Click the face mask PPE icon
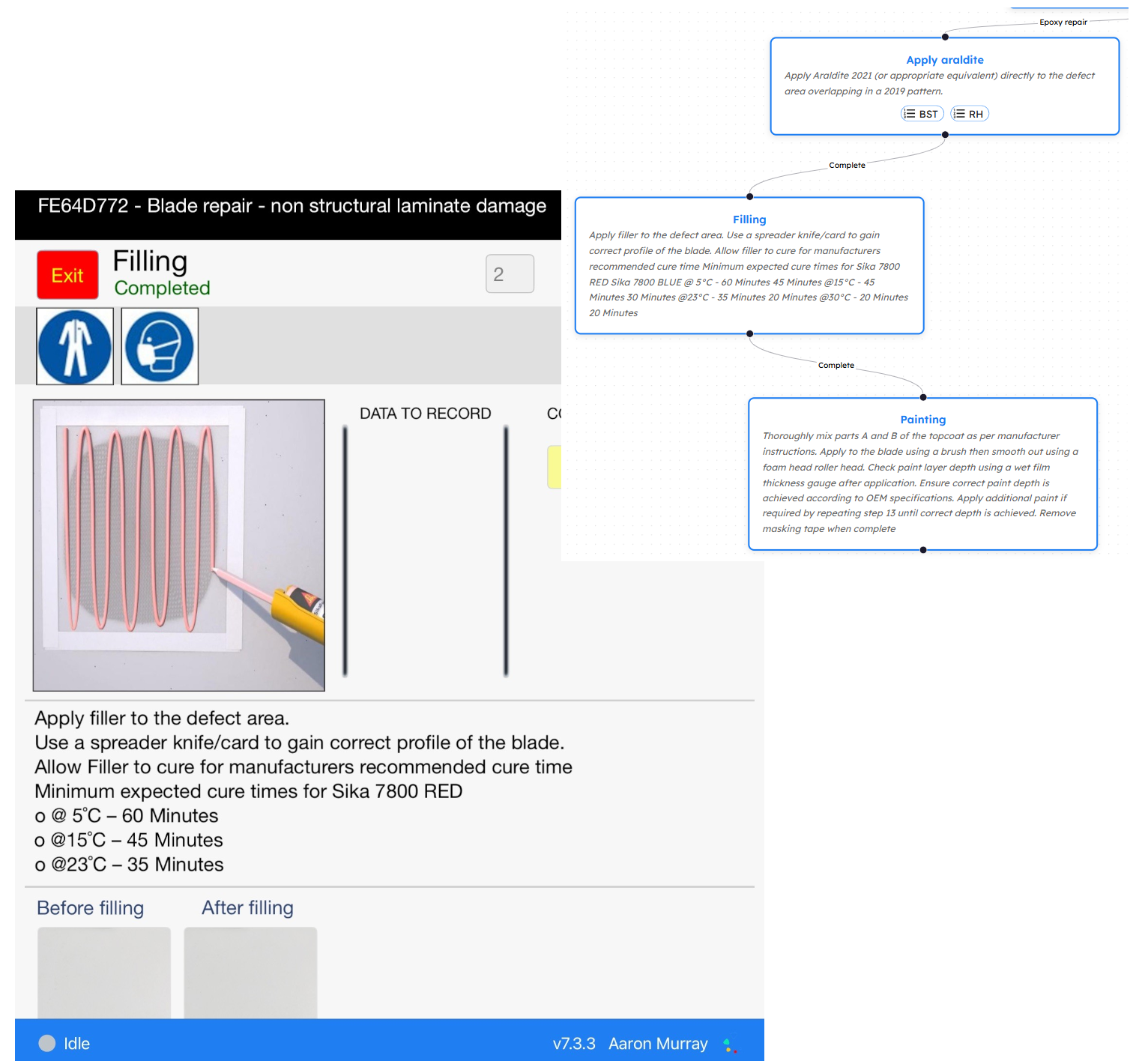This screenshot has width=1148, height=1061. pos(160,346)
